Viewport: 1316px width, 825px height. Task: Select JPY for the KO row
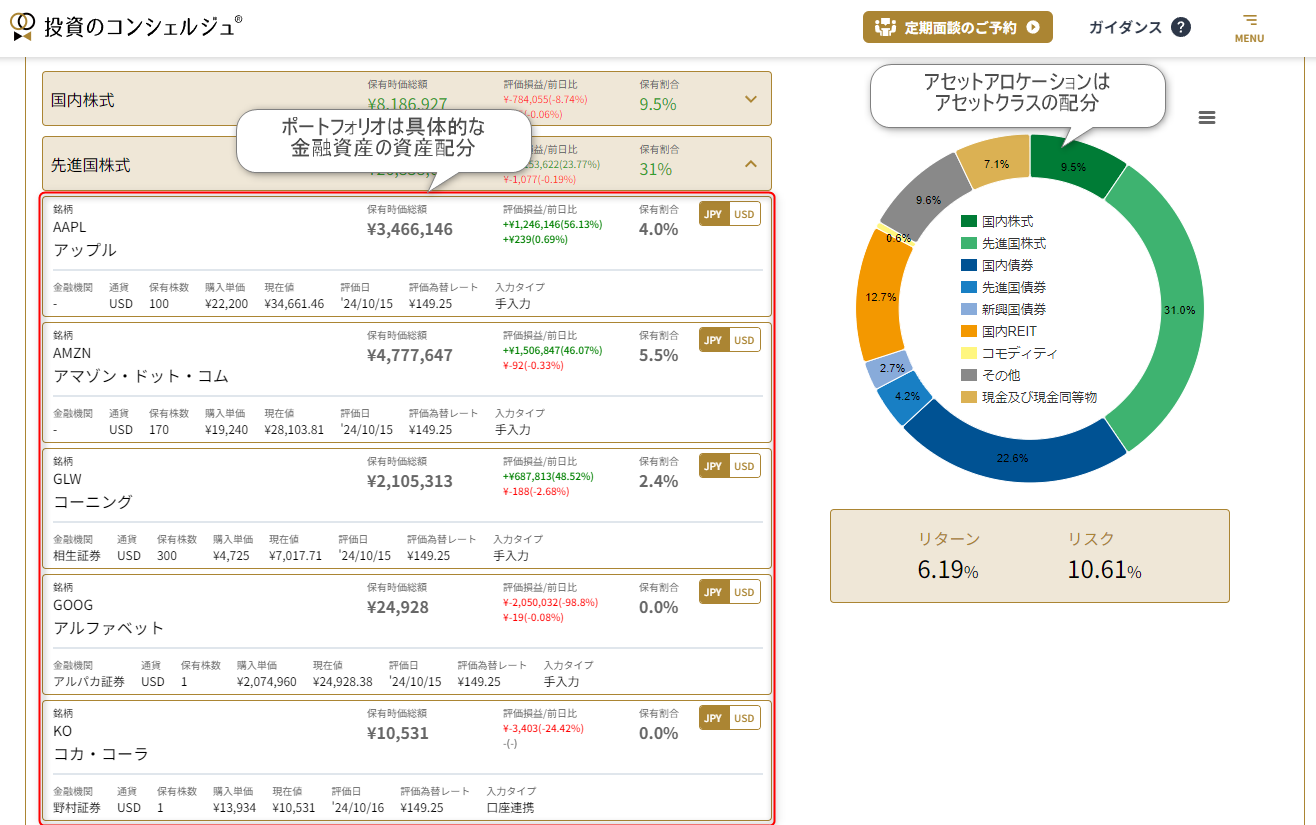tap(713, 718)
